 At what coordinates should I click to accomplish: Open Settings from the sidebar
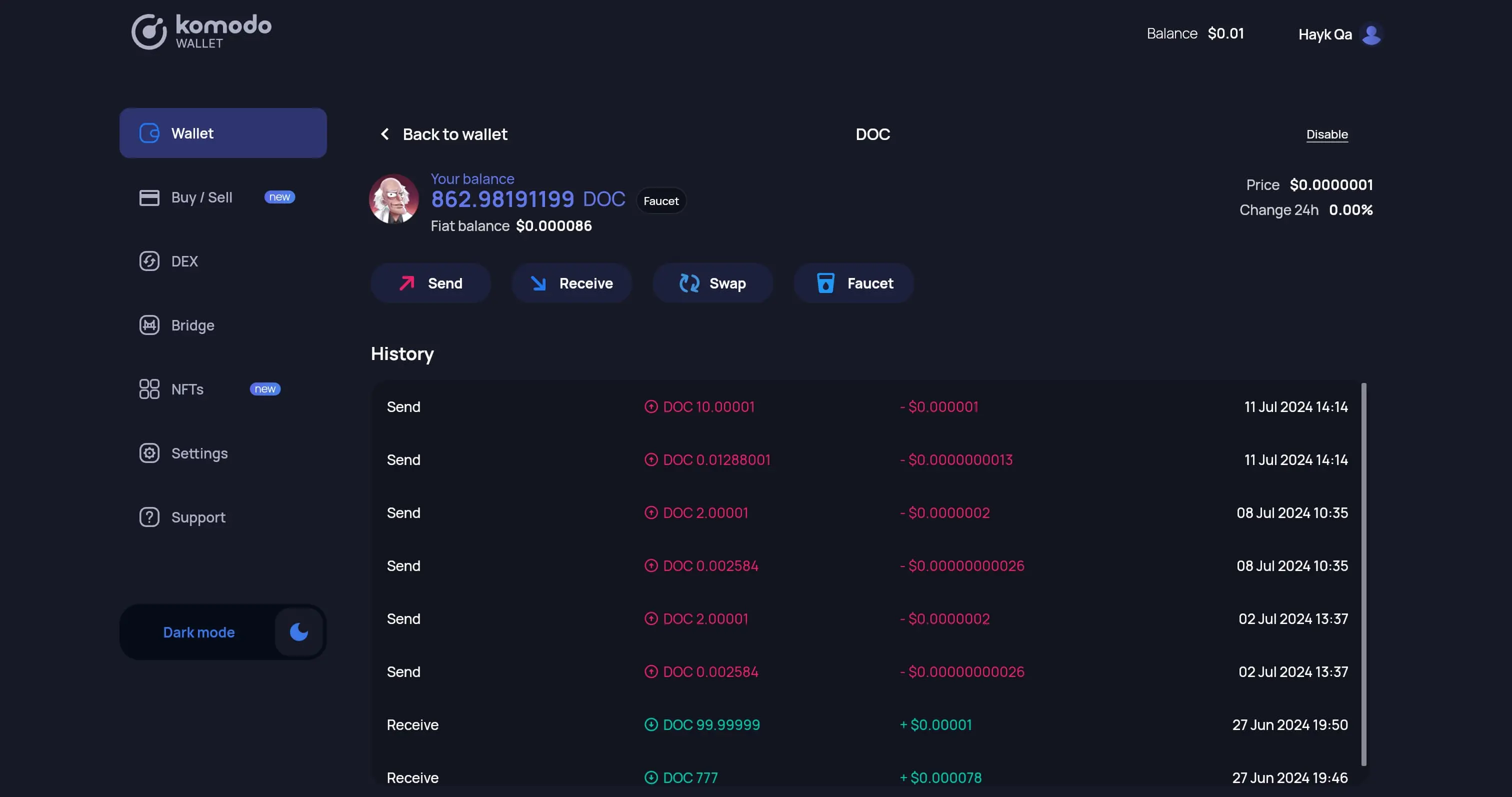(x=199, y=454)
